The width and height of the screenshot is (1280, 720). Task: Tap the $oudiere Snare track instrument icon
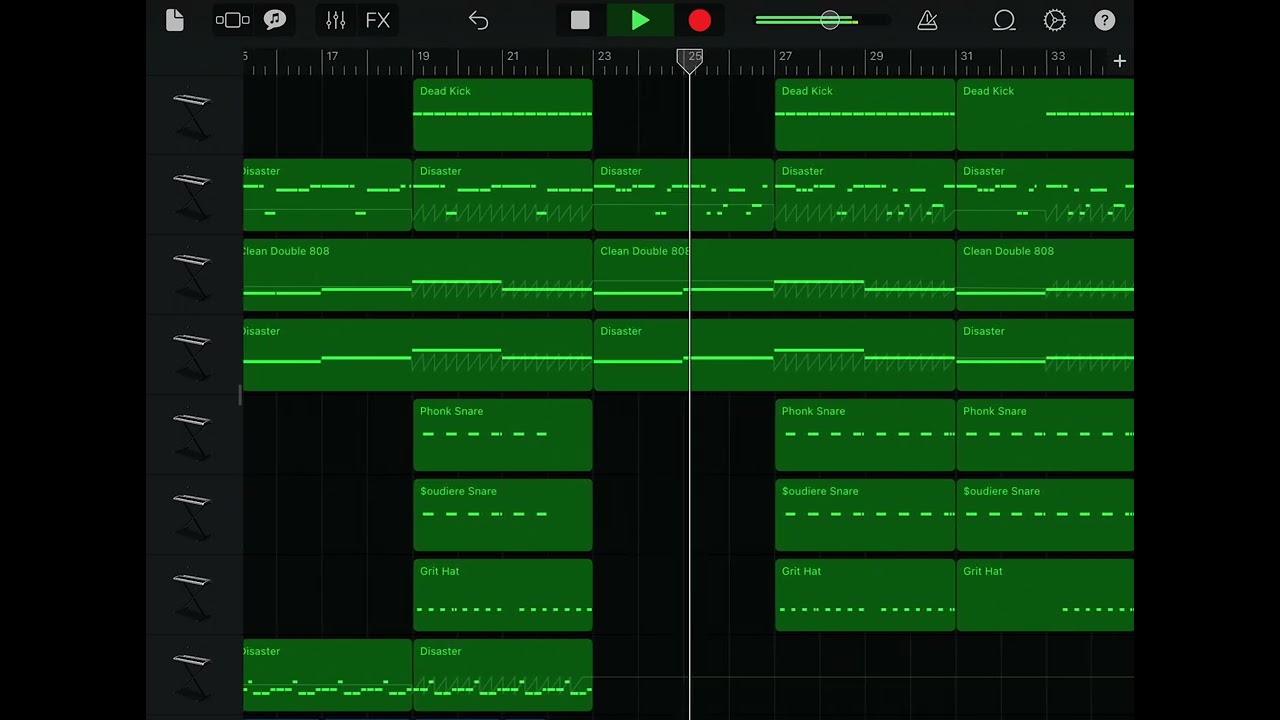(x=193, y=515)
